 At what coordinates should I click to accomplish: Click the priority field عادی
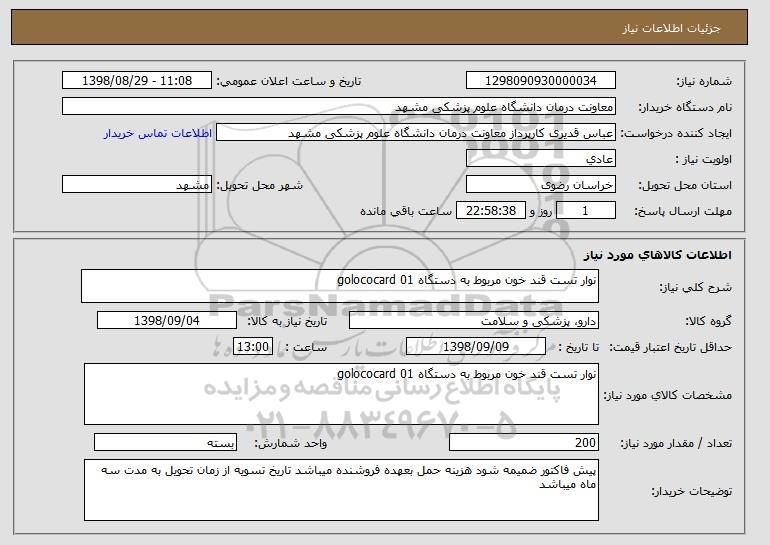[541, 159]
